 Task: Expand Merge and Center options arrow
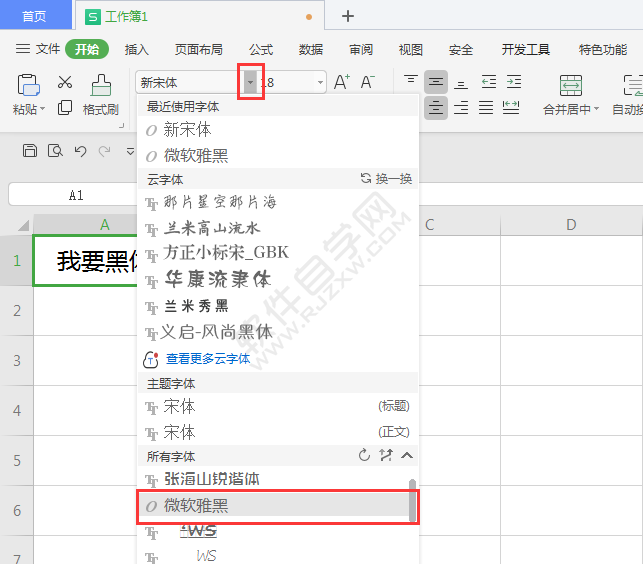[x=597, y=109]
